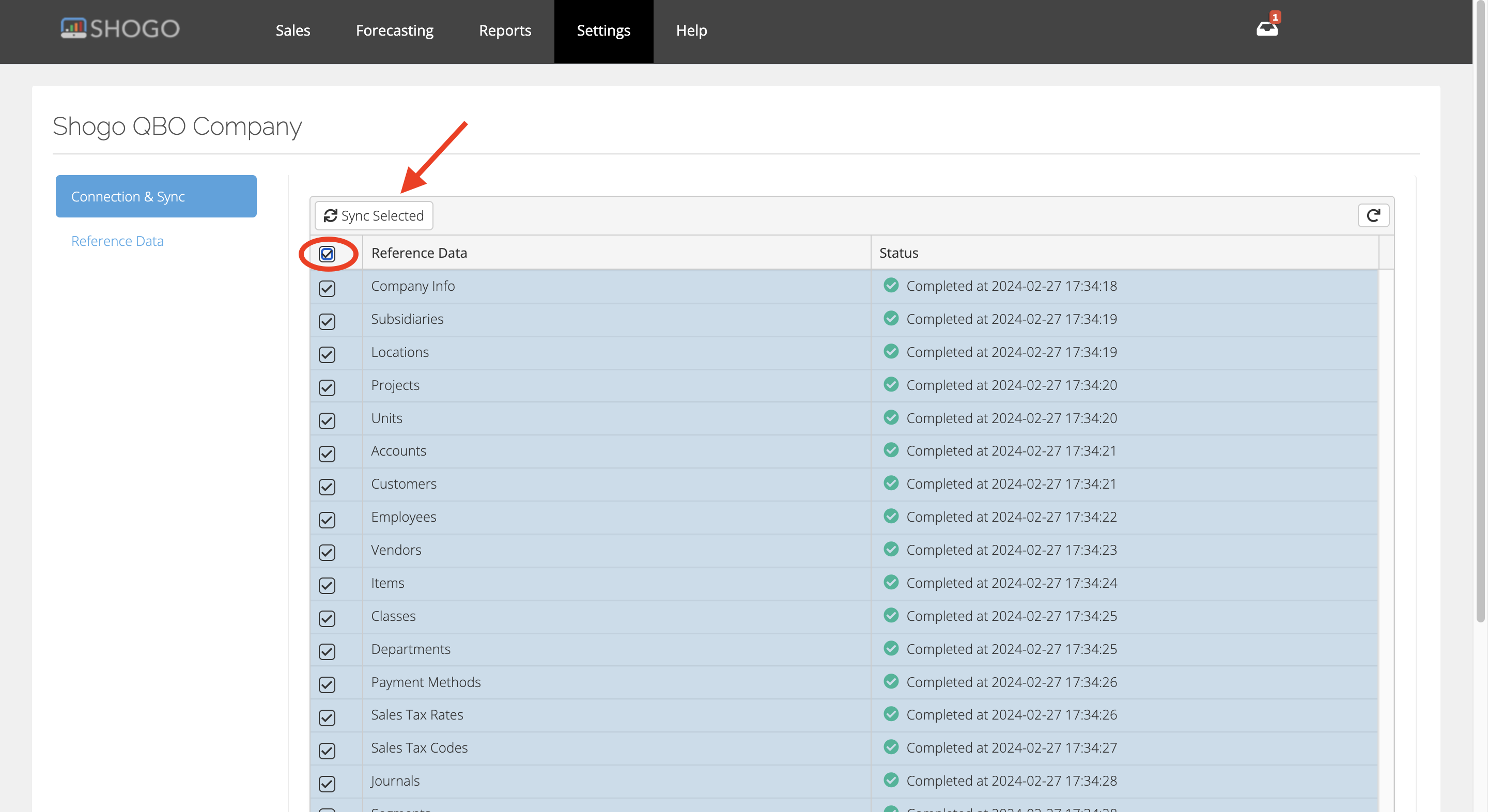This screenshot has width=1488, height=812.
Task: Click 'Completed at 2024-02-27 17:34:28' Journals status
Action: (1012, 781)
